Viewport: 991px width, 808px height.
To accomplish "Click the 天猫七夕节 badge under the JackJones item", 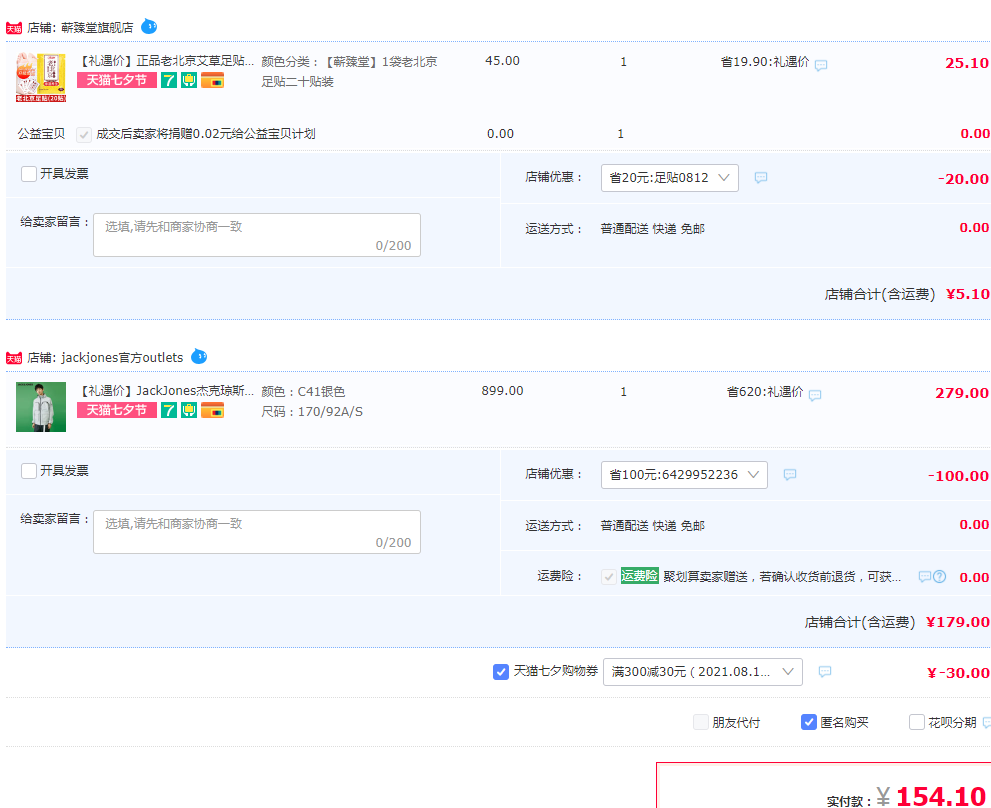I will pos(117,410).
